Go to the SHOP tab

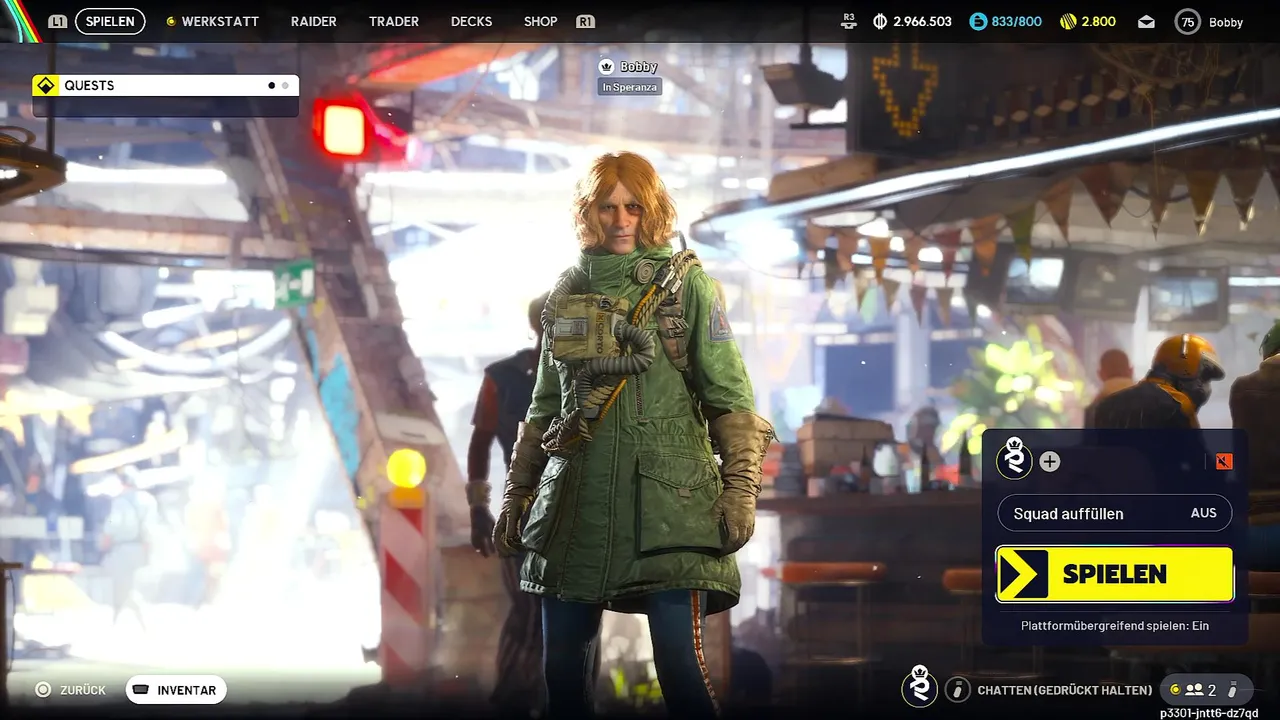[x=540, y=21]
